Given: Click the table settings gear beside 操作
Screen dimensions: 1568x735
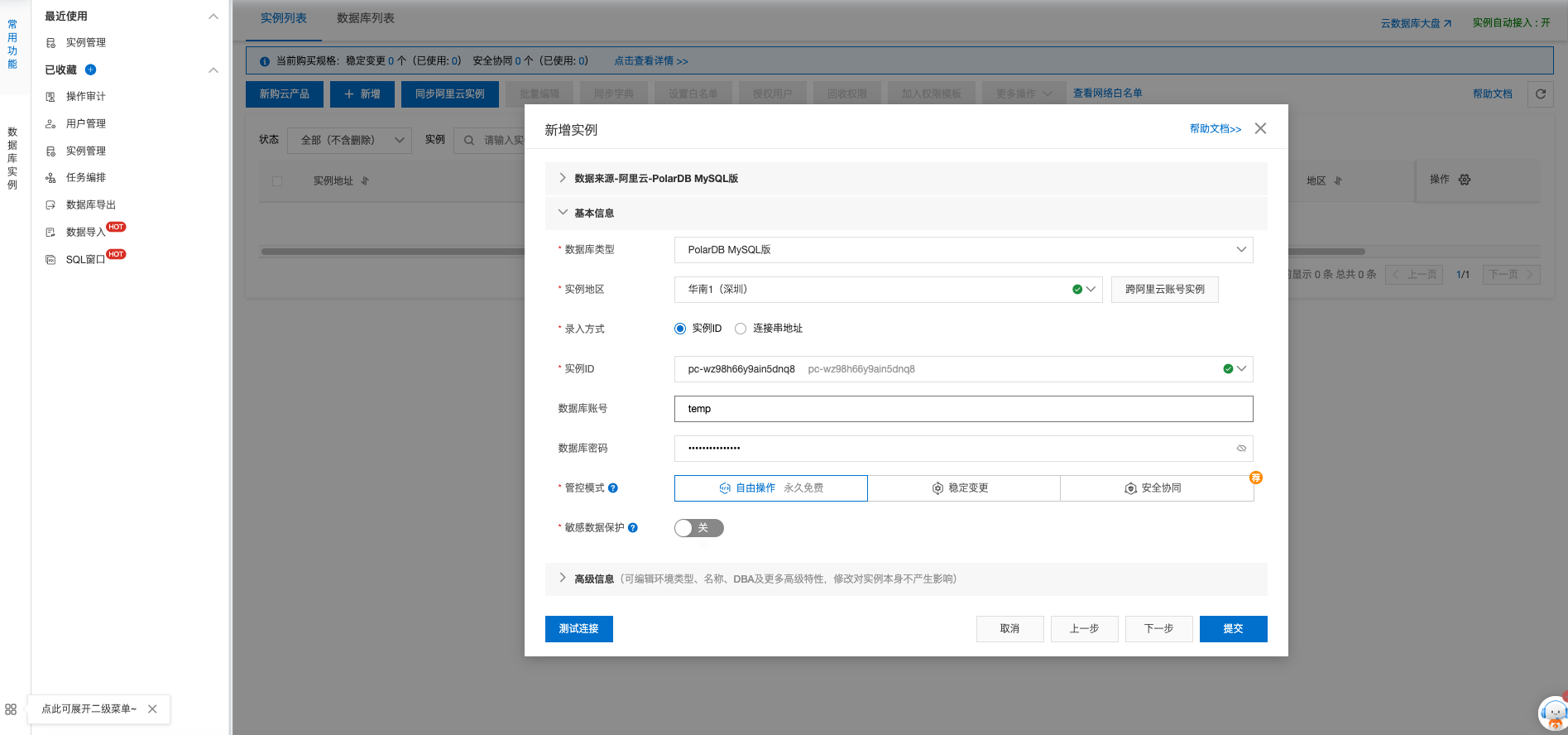Looking at the screenshot, I should (1465, 180).
